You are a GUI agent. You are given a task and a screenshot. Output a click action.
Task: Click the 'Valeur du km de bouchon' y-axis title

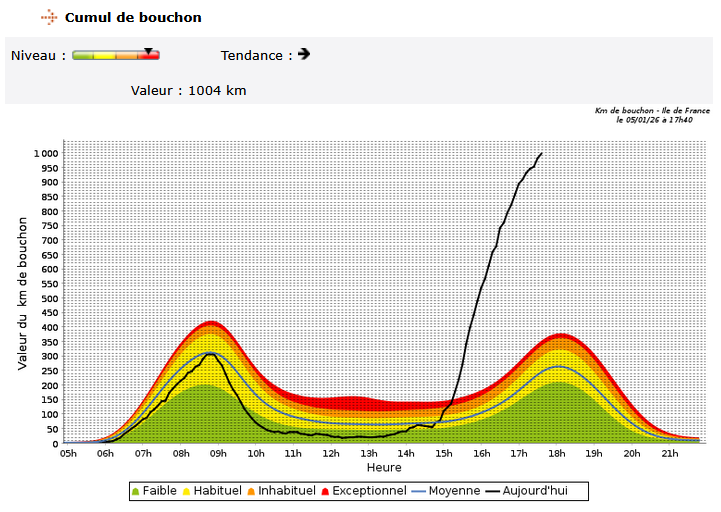[x=22, y=293]
